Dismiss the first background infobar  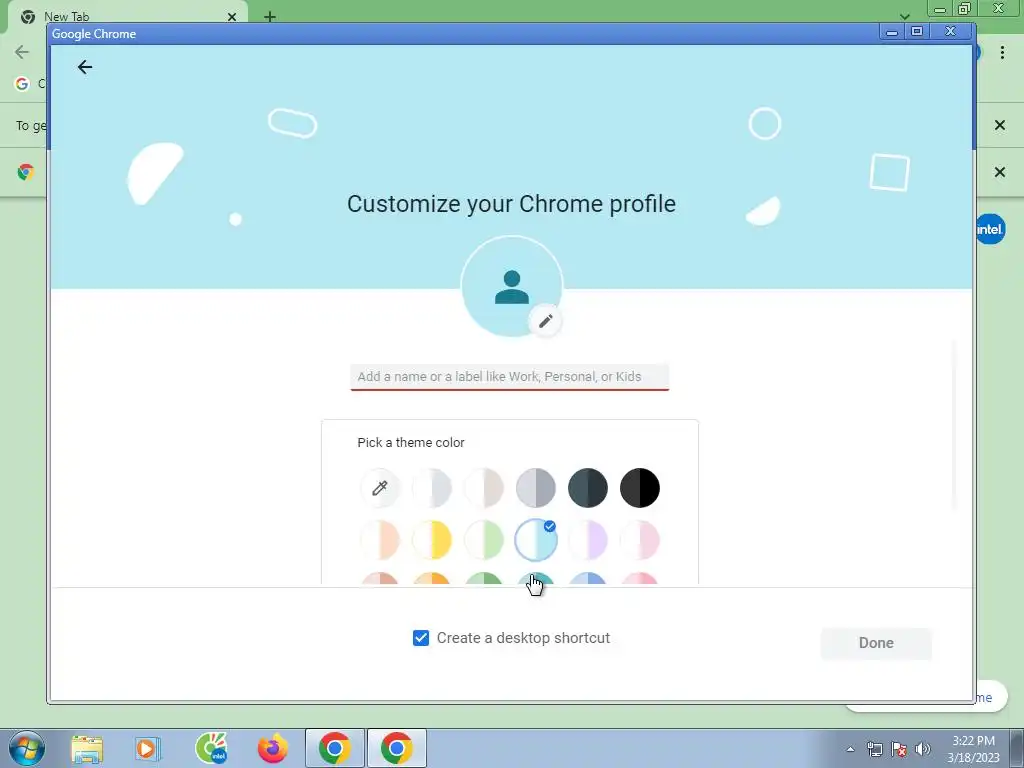[x=1000, y=125]
